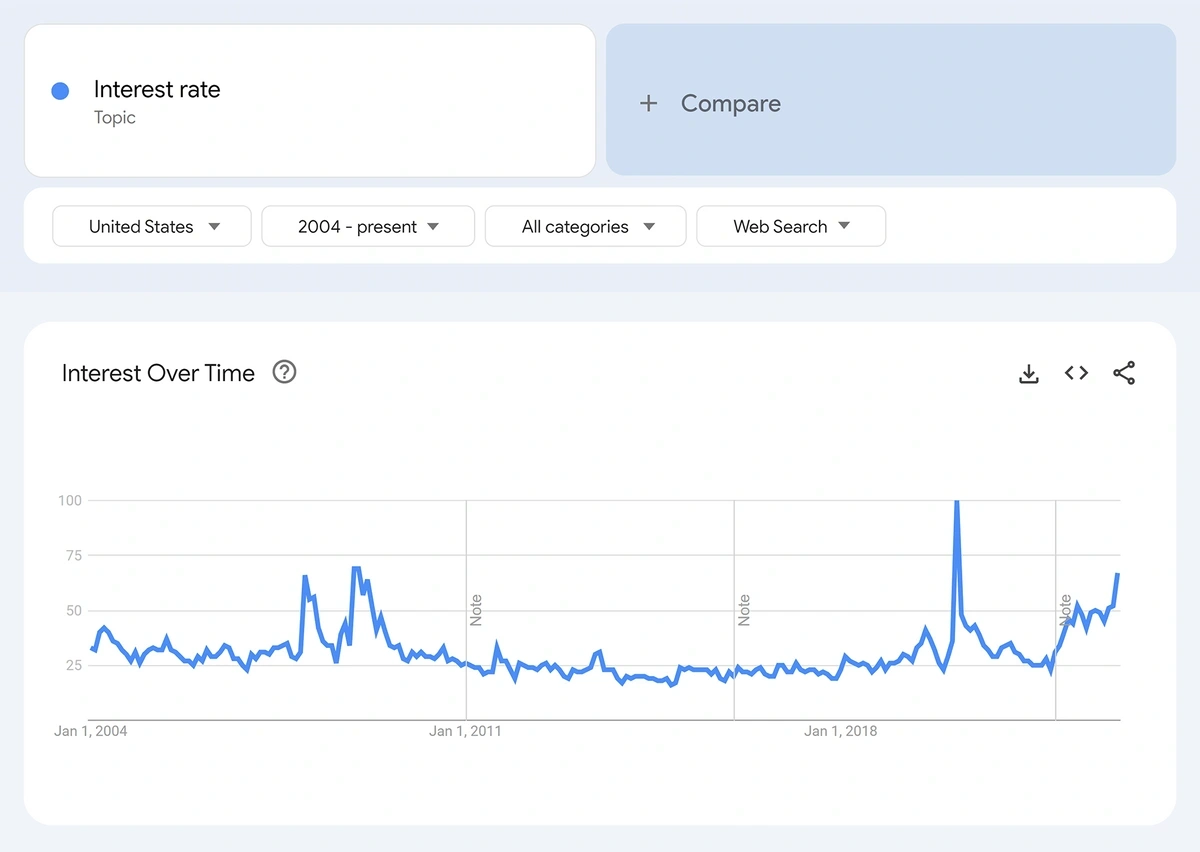This screenshot has width=1200, height=852.
Task: Expand the 2004 - present time range dropdown
Action: (x=368, y=226)
